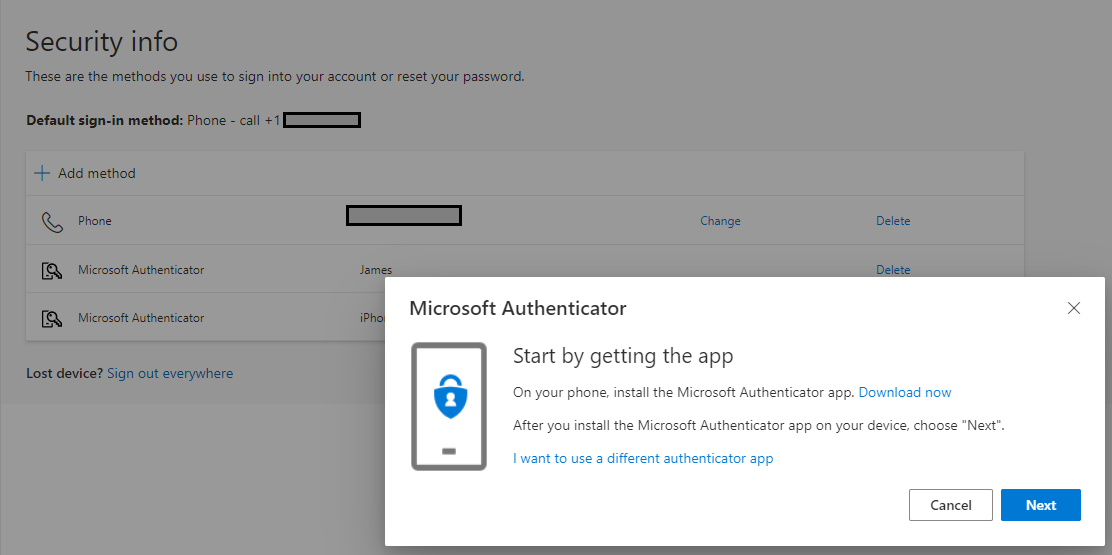Click Add method label
The image size is (1112, 555).
point(96,173)
